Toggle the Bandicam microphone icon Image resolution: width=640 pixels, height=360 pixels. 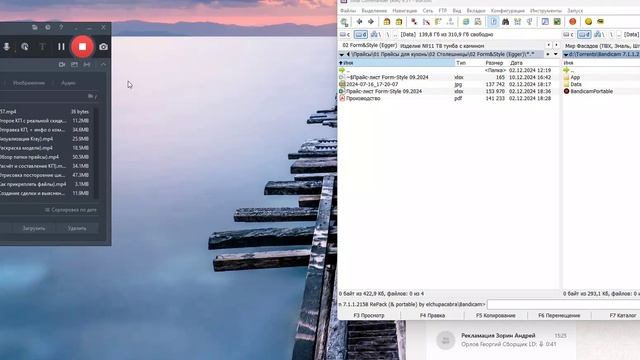click(x=7, y=47)
